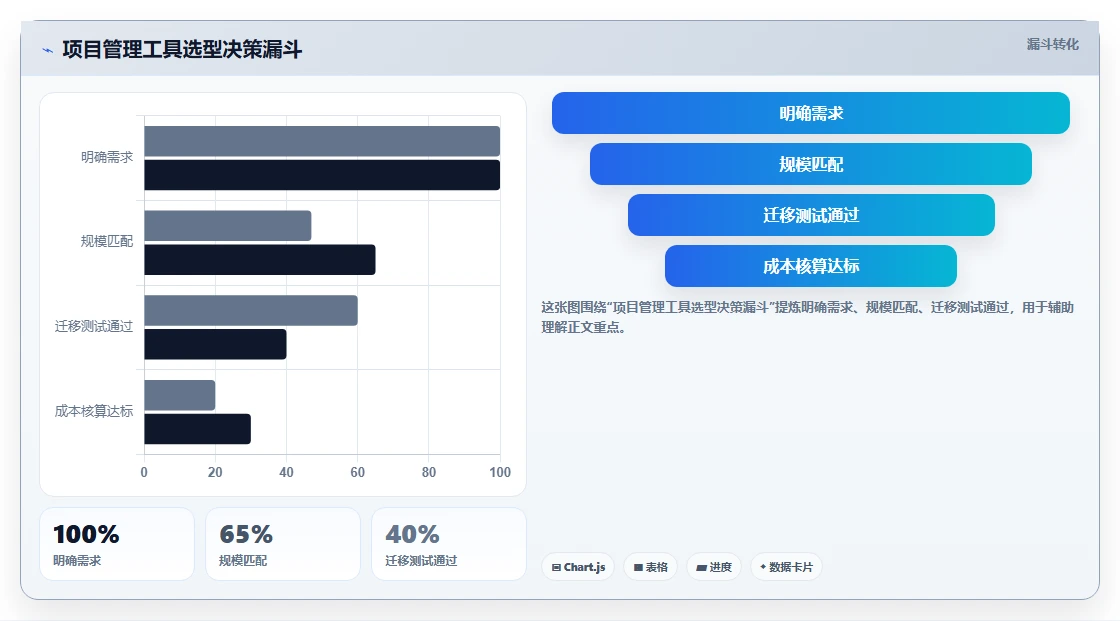Click the axis value 20
Screen dimensions: 1120x621
click(215, 472)
